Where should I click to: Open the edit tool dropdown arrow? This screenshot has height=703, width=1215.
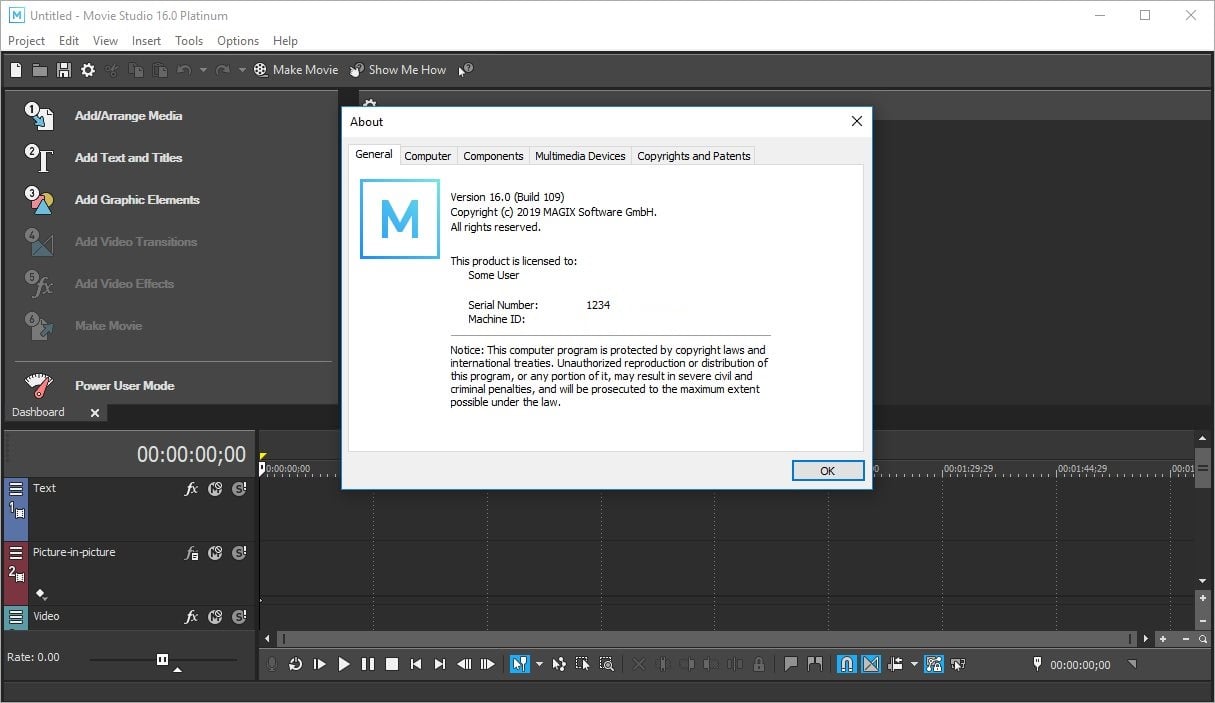[x=539, y=664]
